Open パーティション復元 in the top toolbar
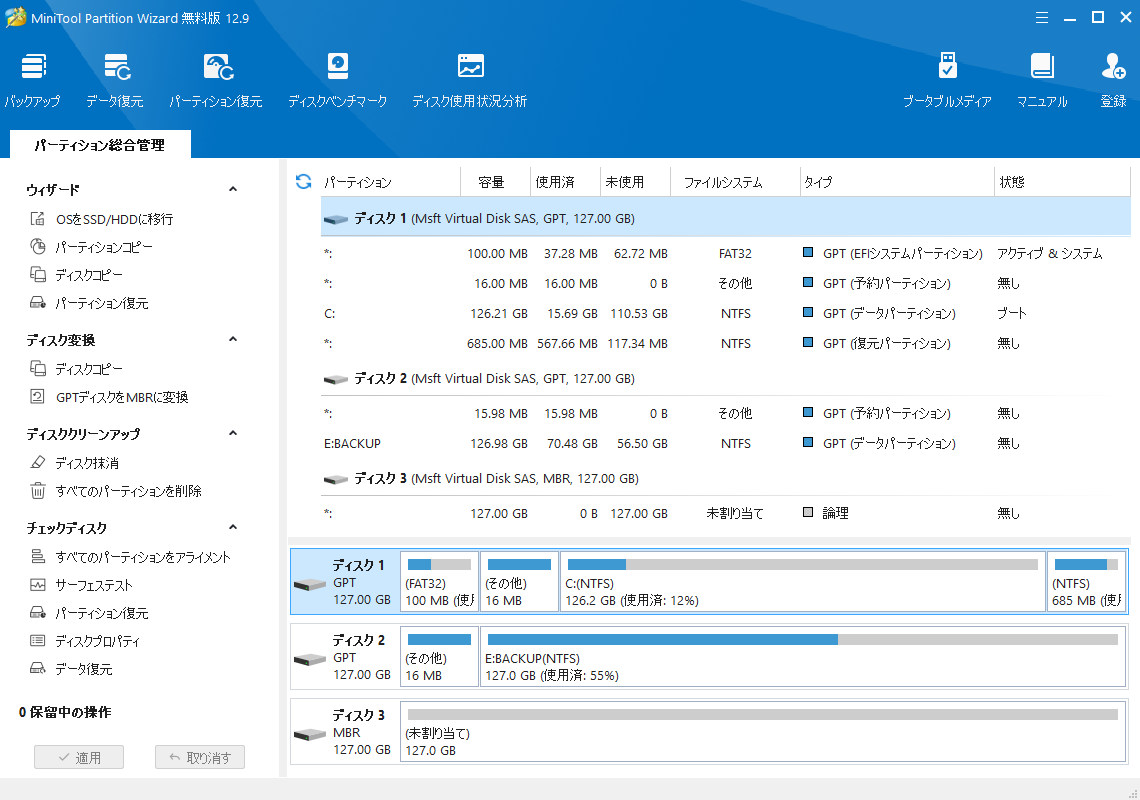This screenshot has height=800, width=1140. [x=216, y=80]
